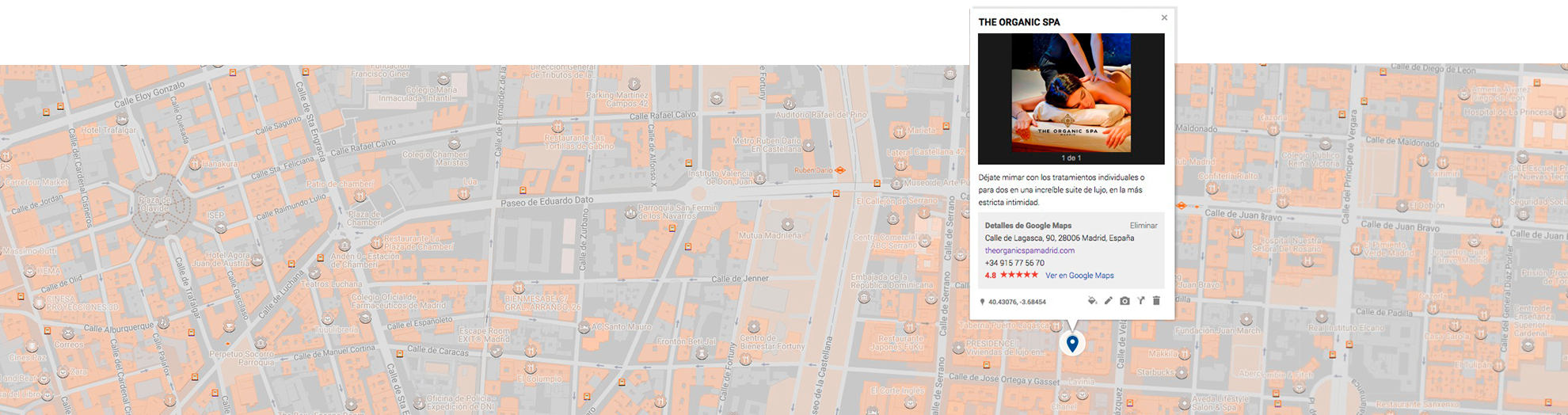
Task: Click the coordinates 40.43076, -3.68454
Action: pos(1017,302)
